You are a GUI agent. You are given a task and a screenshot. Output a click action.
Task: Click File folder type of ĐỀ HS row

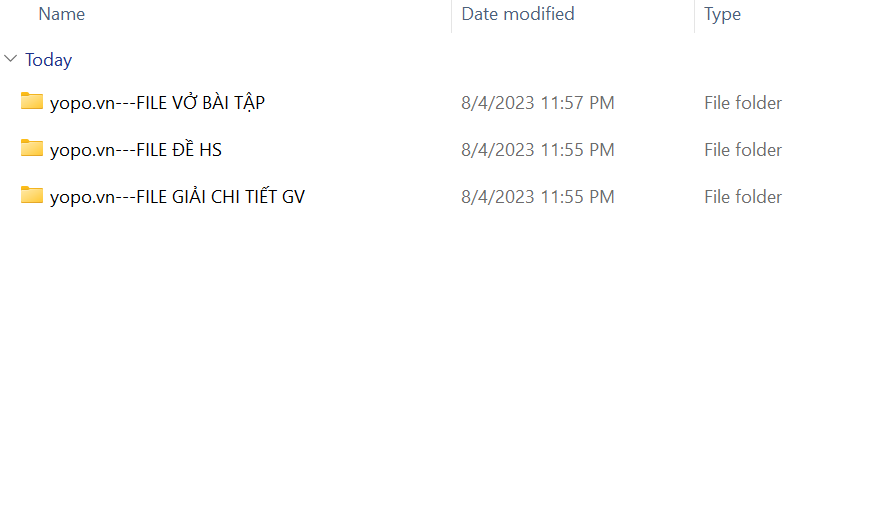pos(743,150)
